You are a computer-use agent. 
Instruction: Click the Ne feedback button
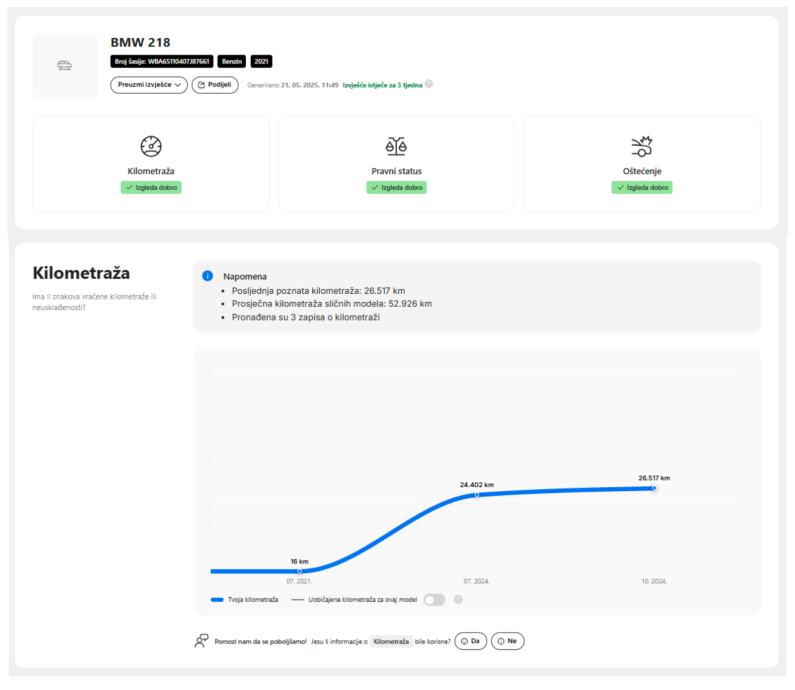pyautogui.click(x=508, y=641)
